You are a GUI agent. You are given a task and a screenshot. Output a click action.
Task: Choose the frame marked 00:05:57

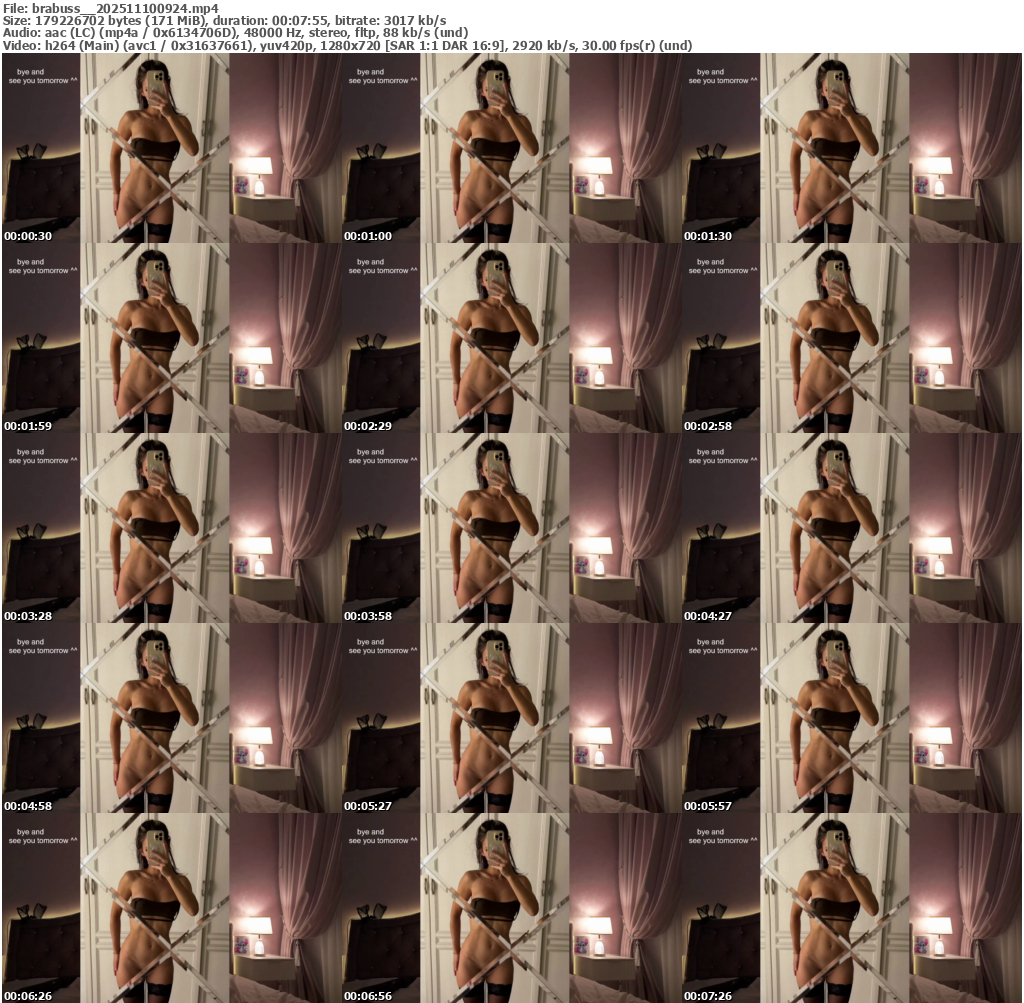852,718
